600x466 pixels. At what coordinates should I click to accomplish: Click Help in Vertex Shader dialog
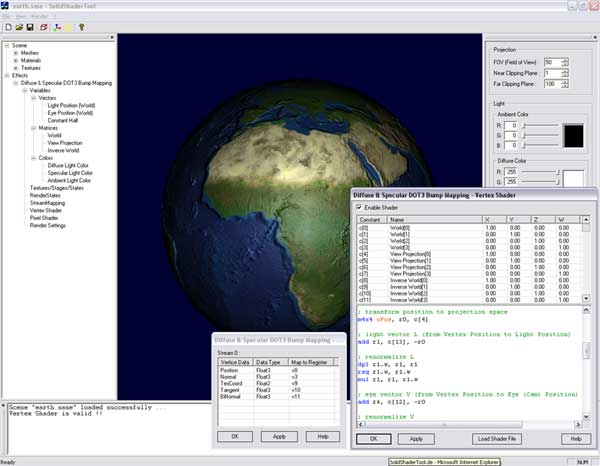pos(576,439)
